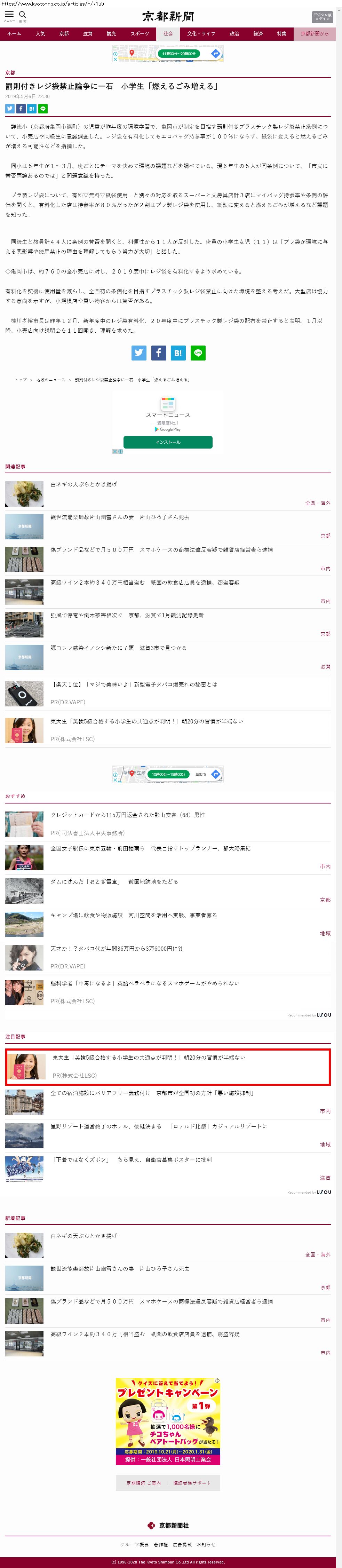Go to 京都新聞から menu item
342x1568 pixels.
pyautogui.click(x=314, y=34)
